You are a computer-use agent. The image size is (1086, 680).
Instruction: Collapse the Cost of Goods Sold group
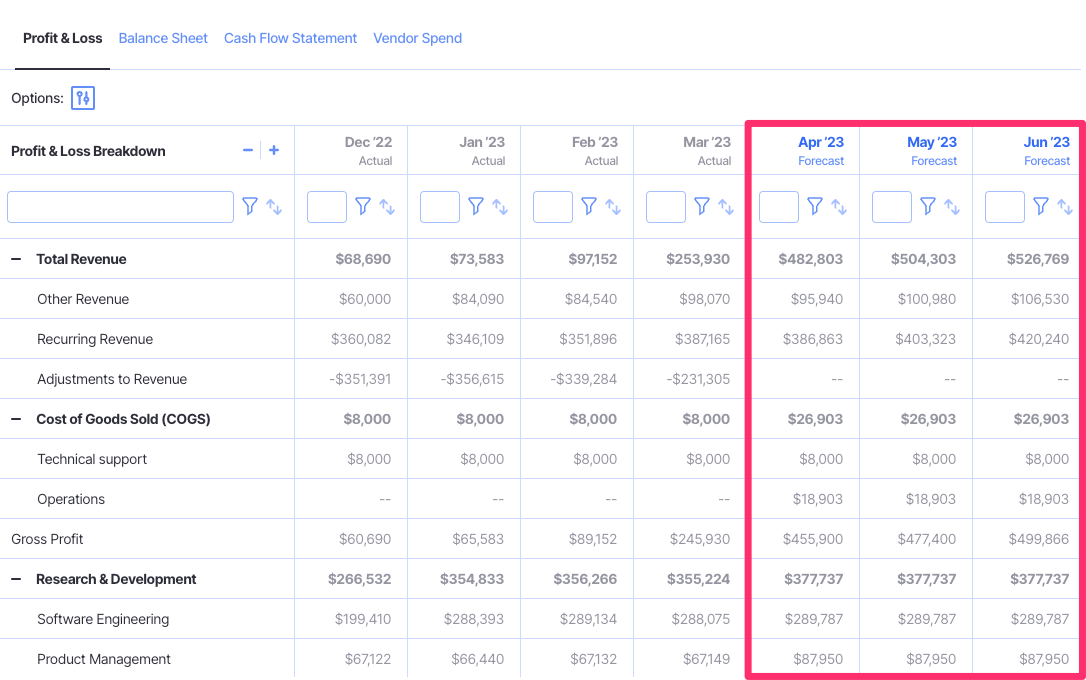(18, 419)
